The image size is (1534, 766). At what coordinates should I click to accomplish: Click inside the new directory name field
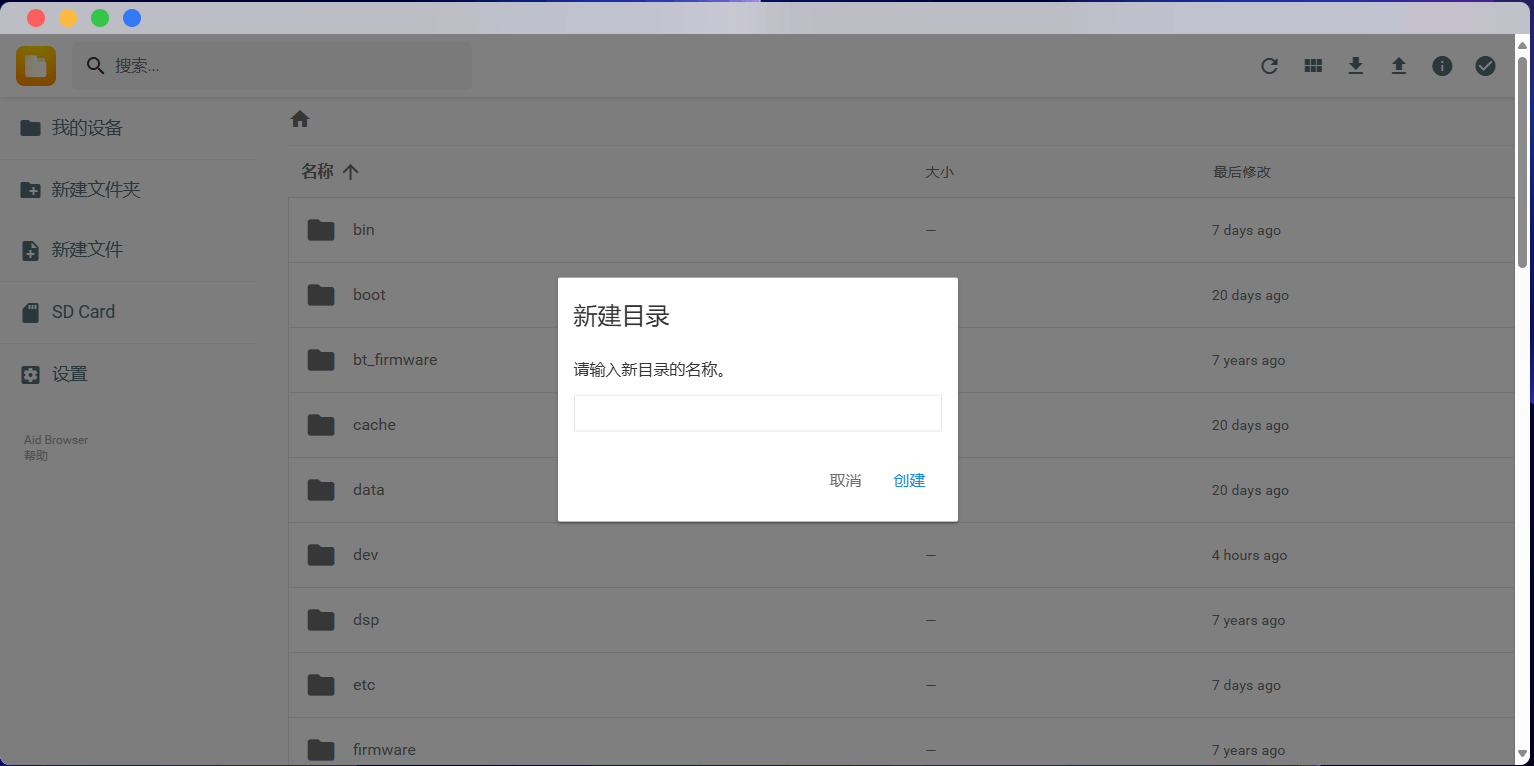coord(757,412)
